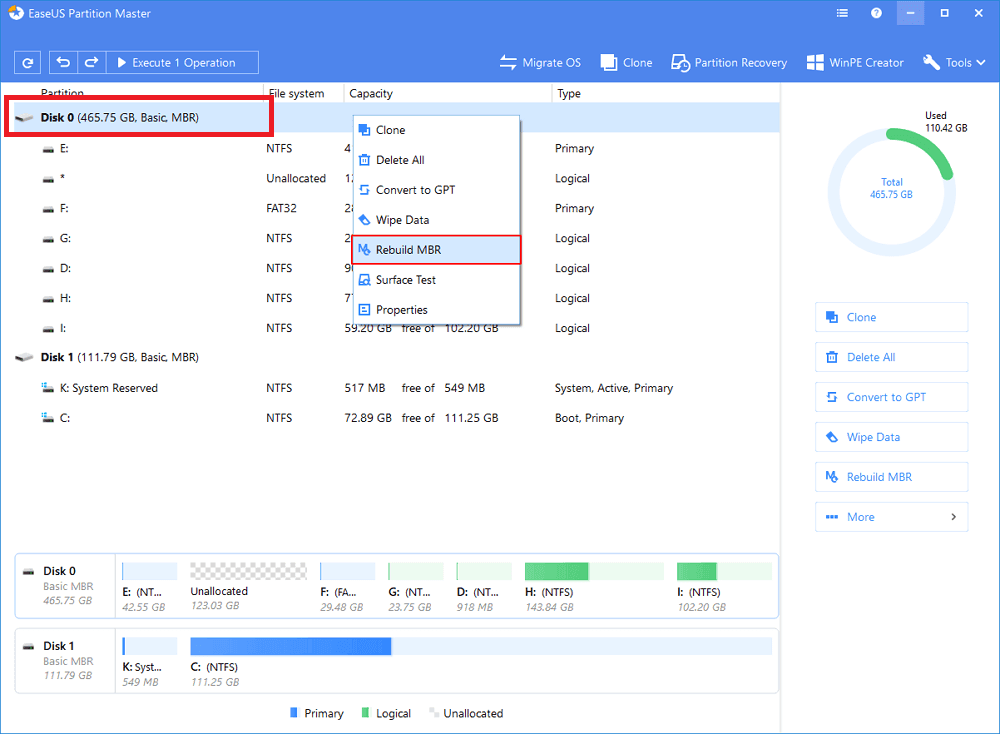This screenshot has height=734, width=1000.
Task: Click the redo arrow icon
Action: (91, 62)
